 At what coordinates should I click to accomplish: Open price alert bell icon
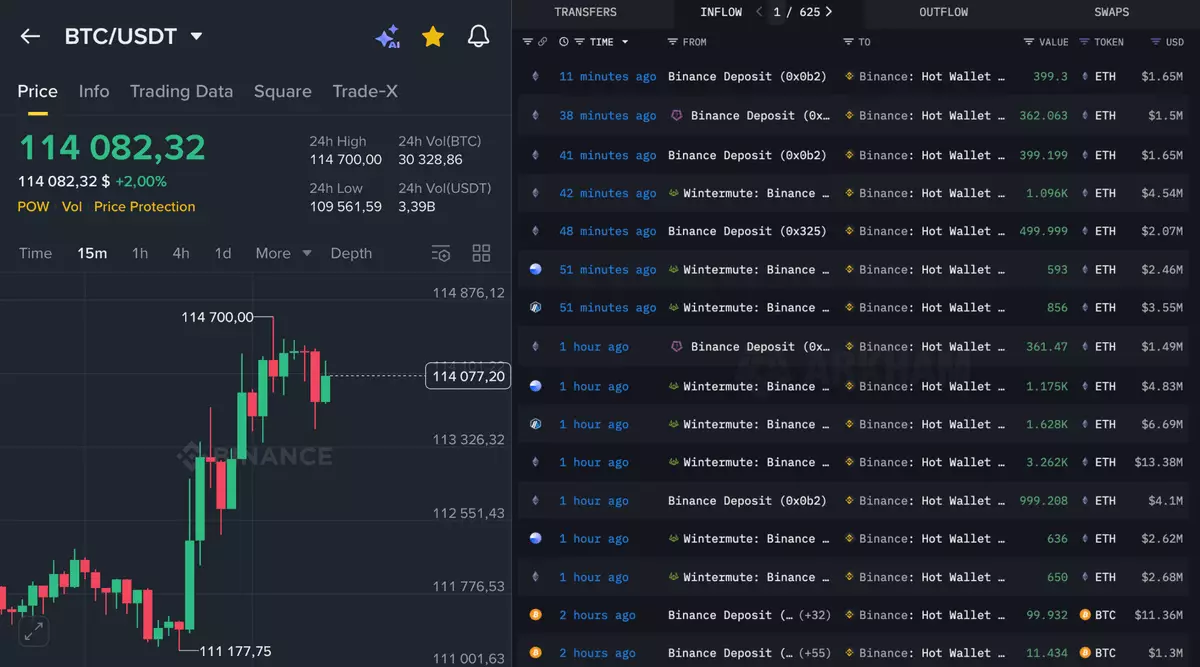(479, 37)
